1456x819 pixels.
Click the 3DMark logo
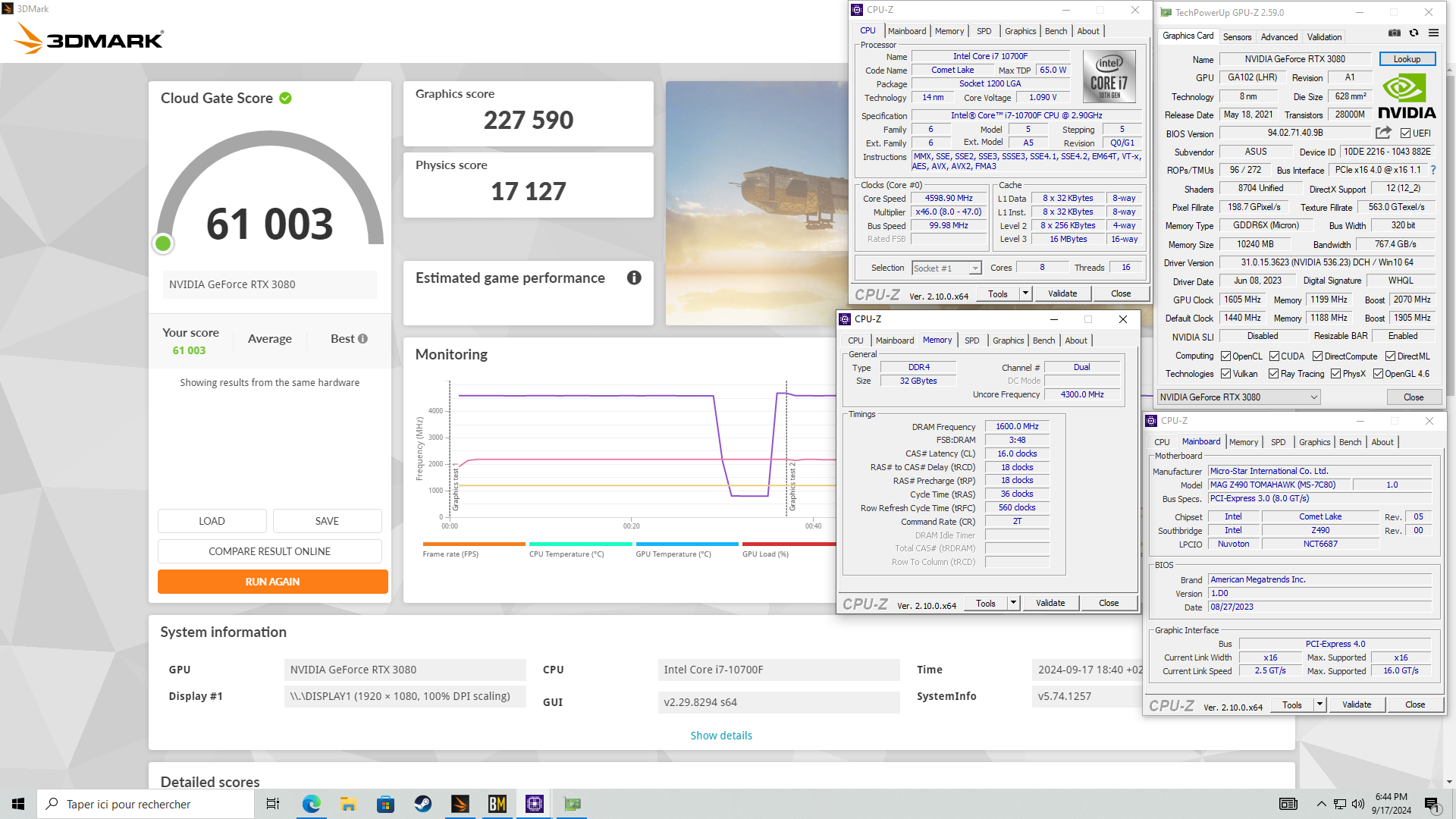pos(89,39)
